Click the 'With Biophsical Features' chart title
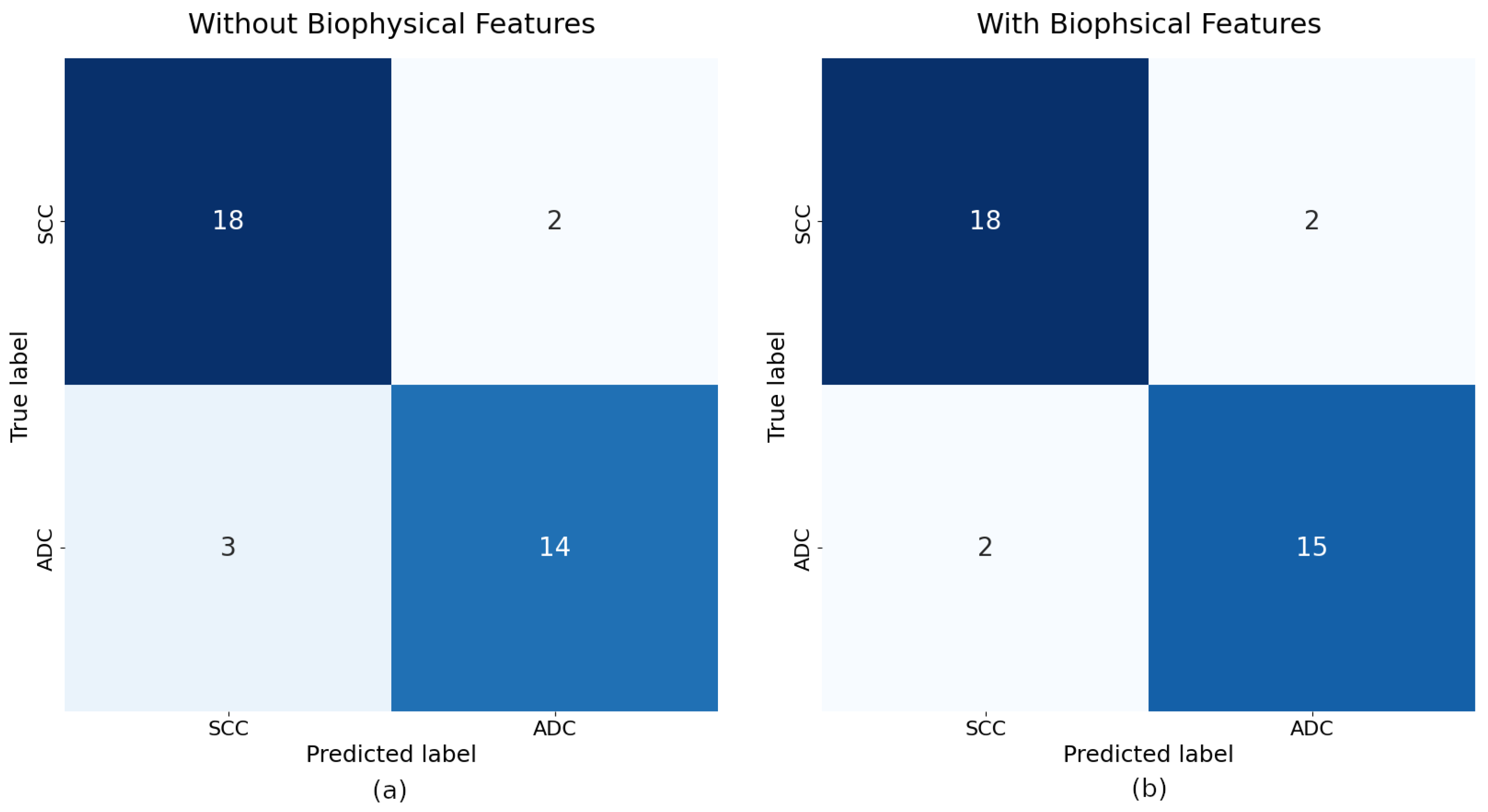 [x=1148, y=24]
